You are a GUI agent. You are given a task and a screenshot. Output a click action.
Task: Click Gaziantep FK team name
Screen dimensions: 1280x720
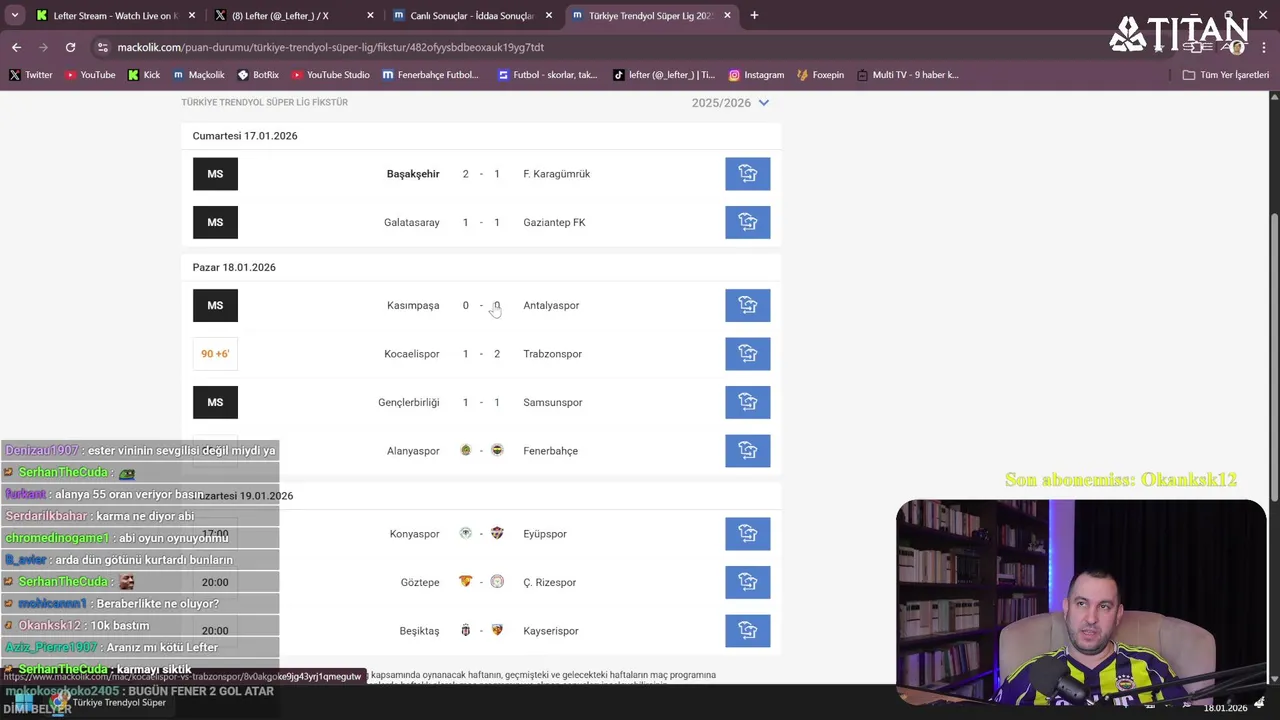[x=554, y=222]
